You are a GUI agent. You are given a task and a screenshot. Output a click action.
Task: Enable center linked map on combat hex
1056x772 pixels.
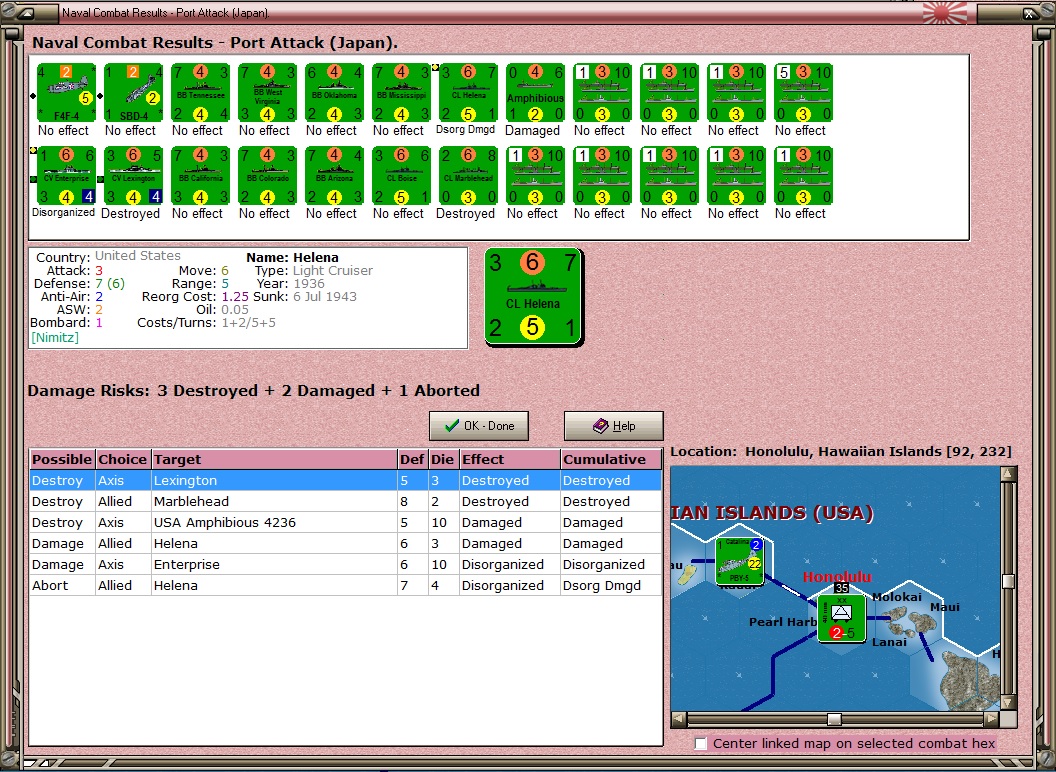[700, 743]
